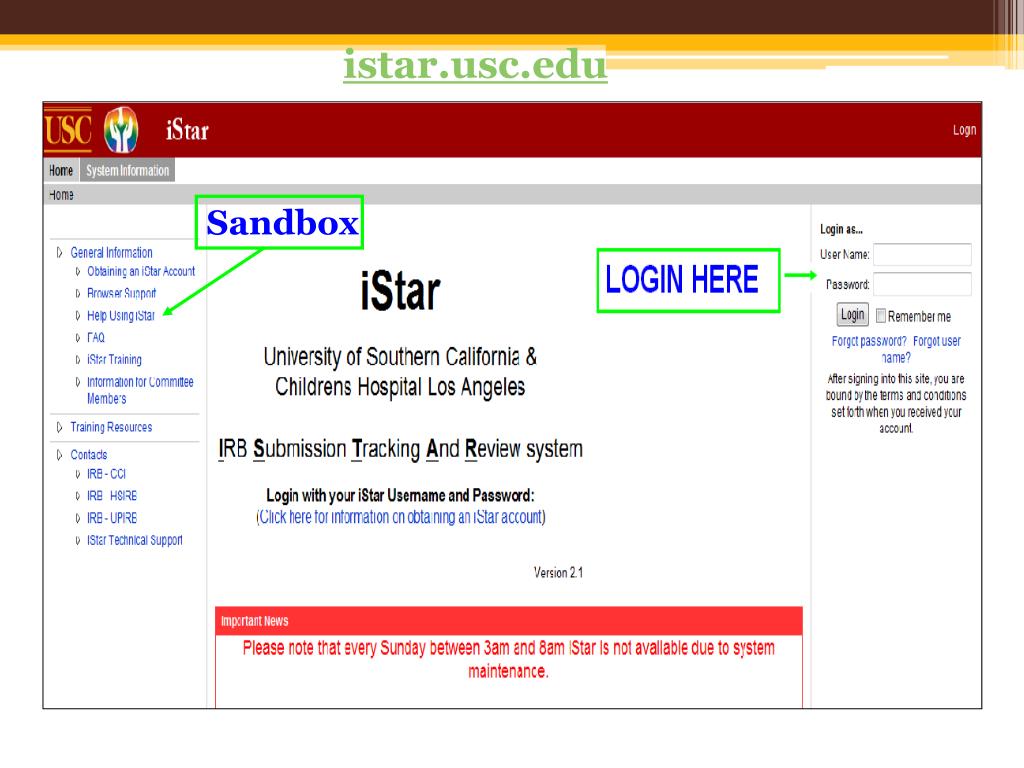The image size is (1024, 768).
Task: Expand arrow beside FAQ
Action: (78, 338)
